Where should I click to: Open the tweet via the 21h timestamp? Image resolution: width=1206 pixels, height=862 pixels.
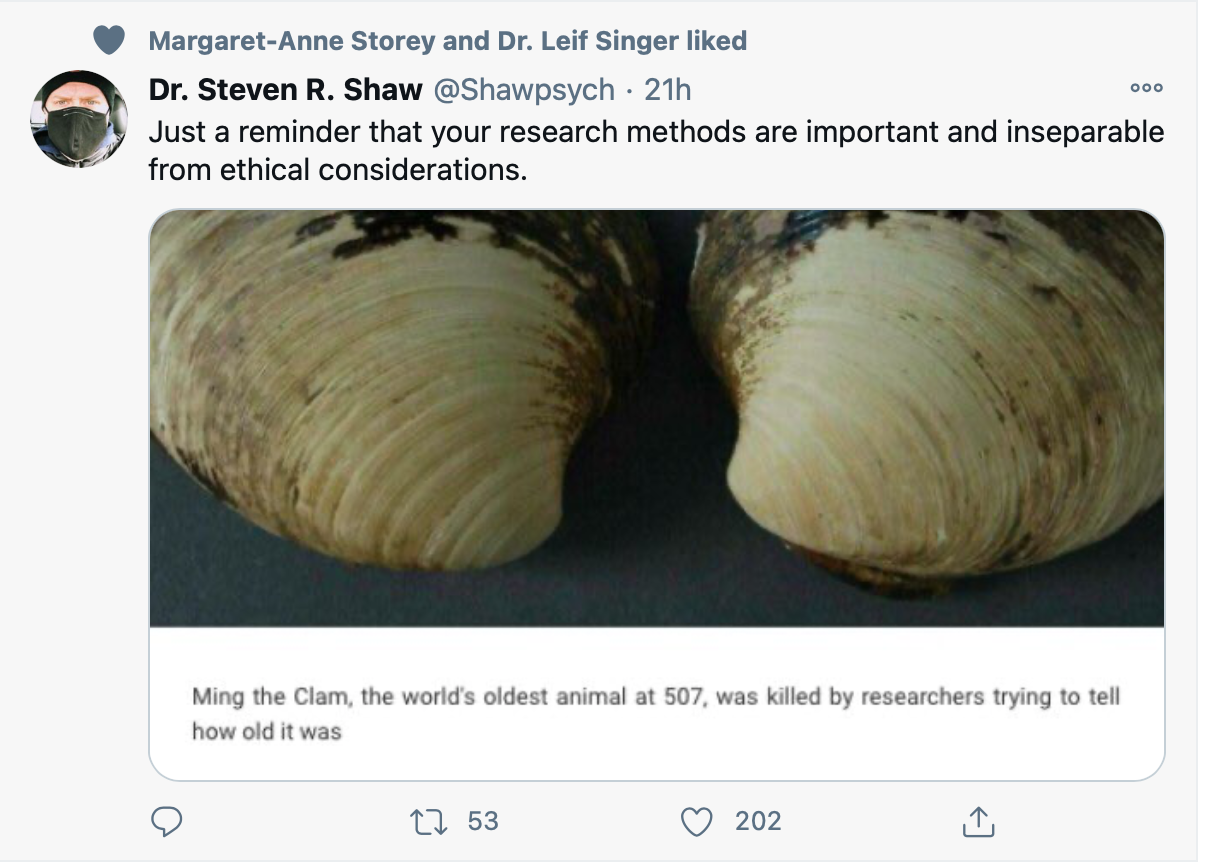click(668, 90)
